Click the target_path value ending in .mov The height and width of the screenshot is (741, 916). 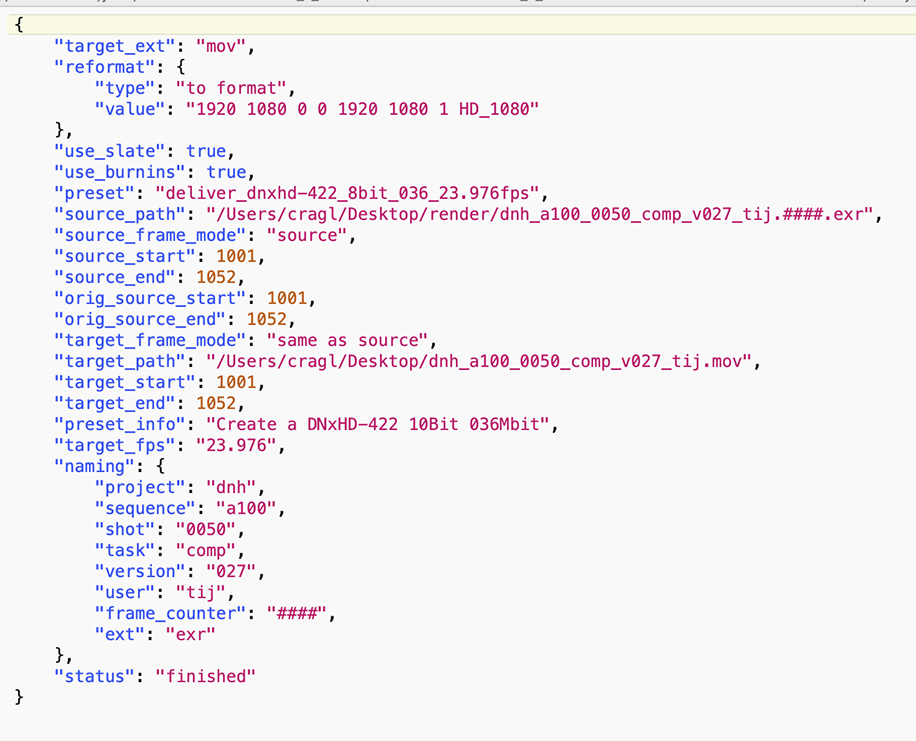coord(478,361)
